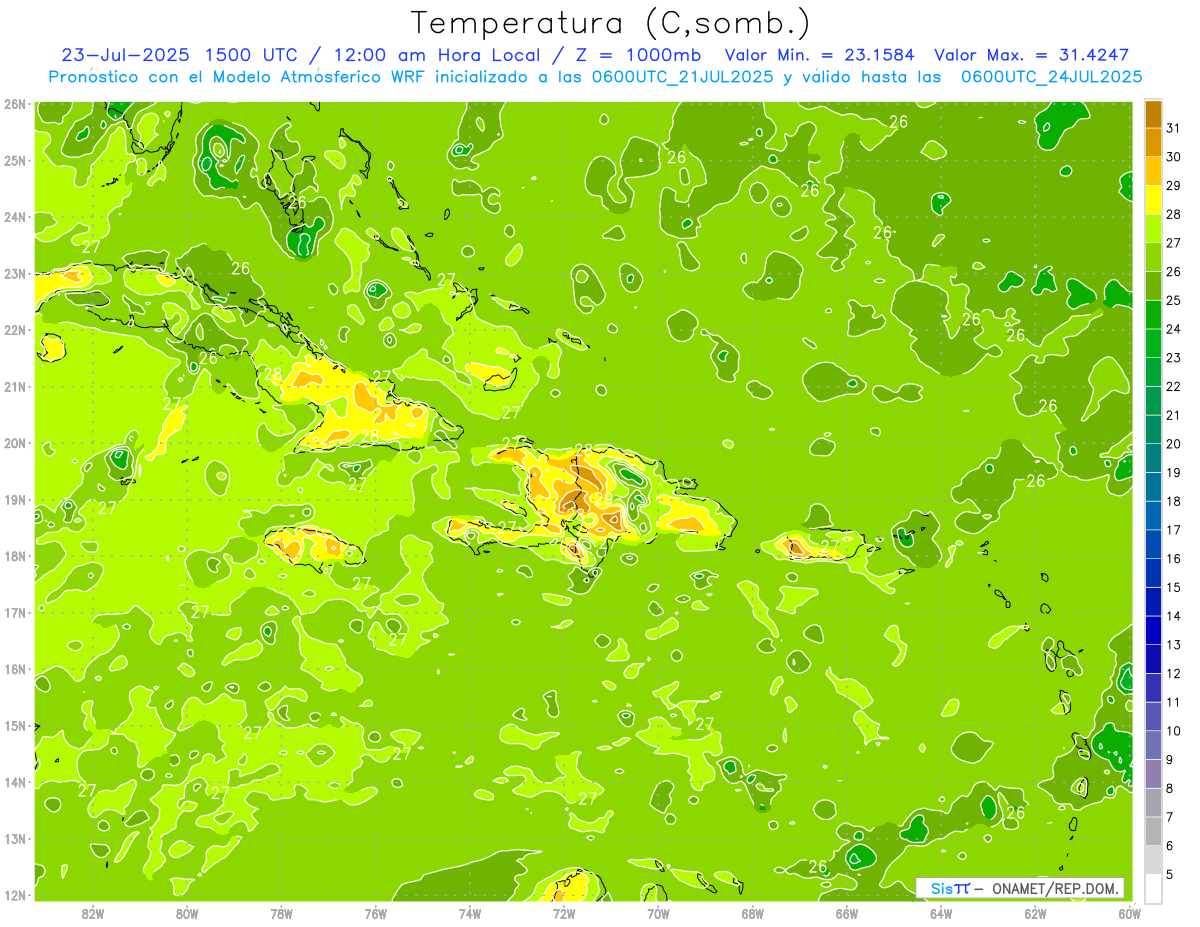The image size is (1200, 927).
Task: Click the '20' value on the colour scale
Action: tap(1174, 444)
